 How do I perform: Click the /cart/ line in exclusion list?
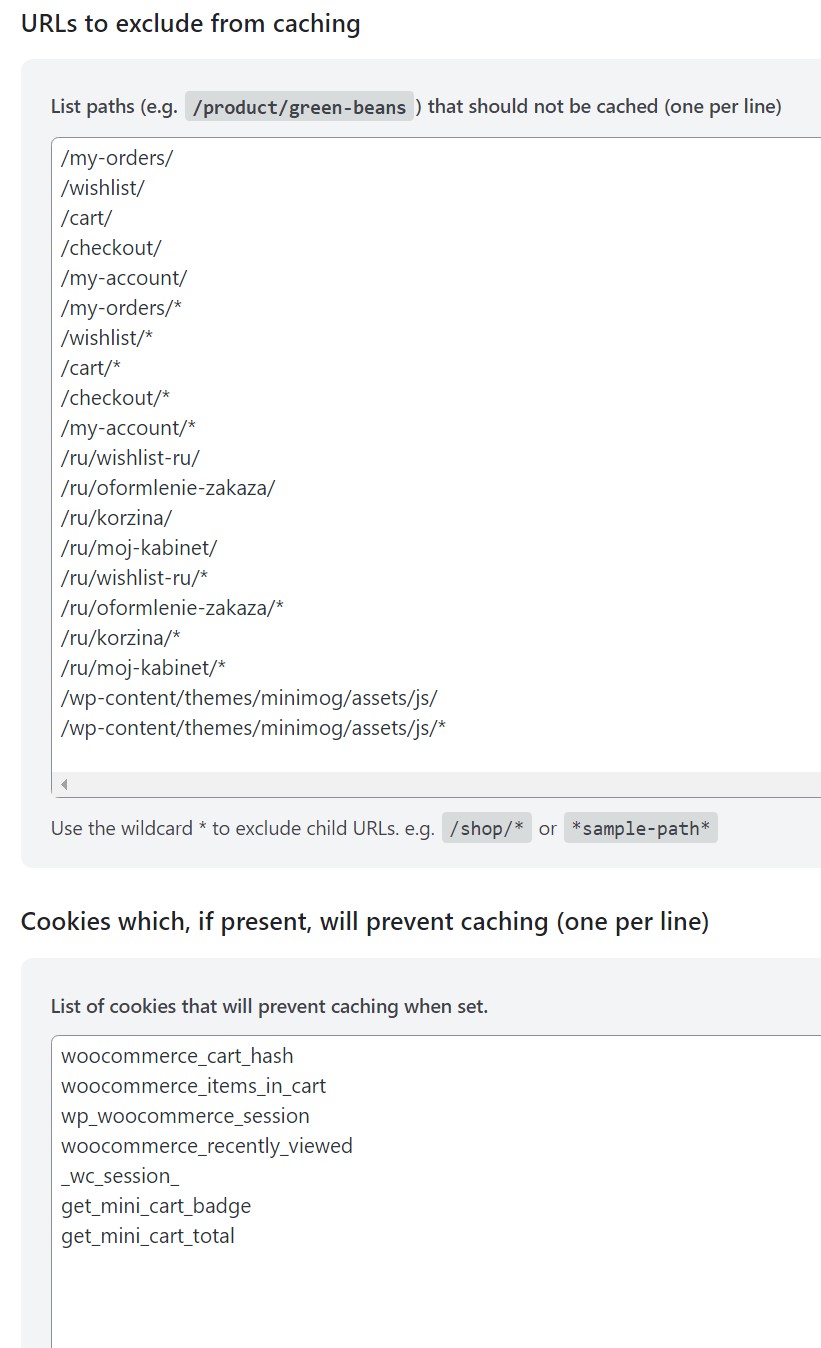click(x=87, y=218)
